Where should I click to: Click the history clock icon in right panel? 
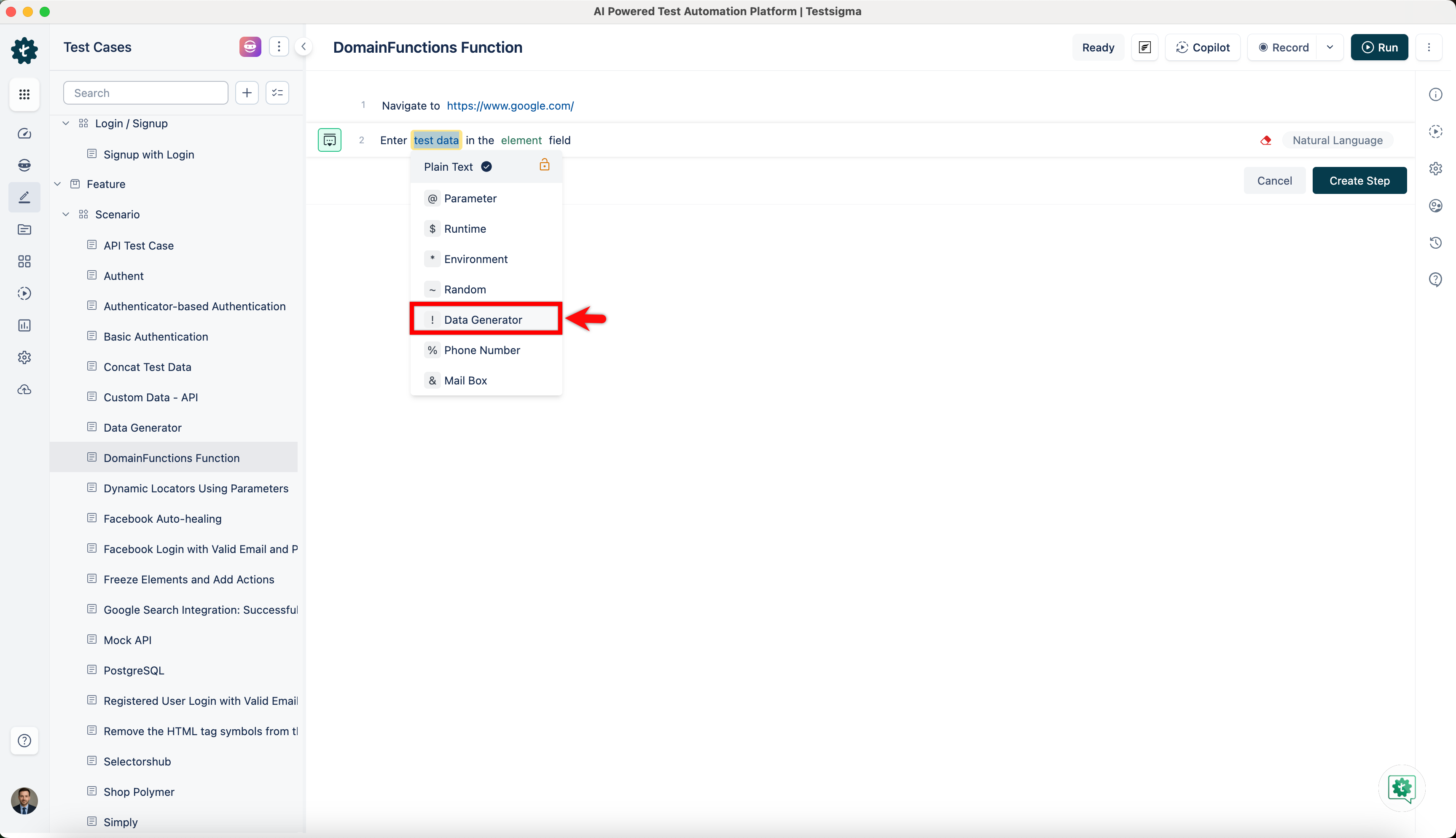click(1435, 242)
